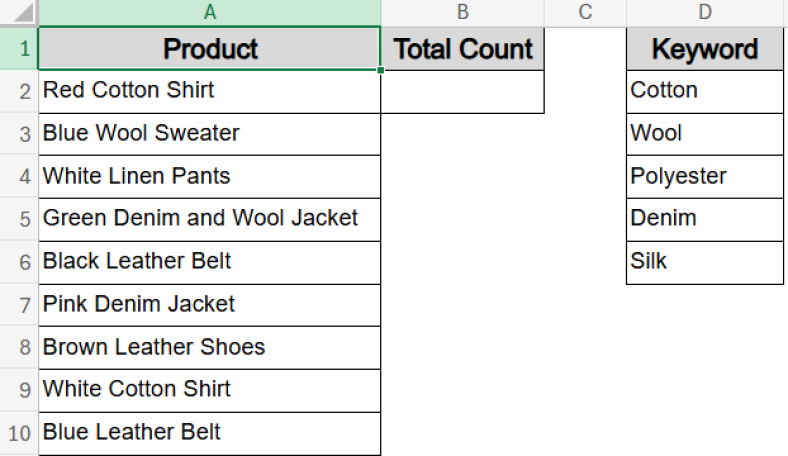Viewport: 788px width, 456px height.
Task: Select column B header
Action: 462,13
